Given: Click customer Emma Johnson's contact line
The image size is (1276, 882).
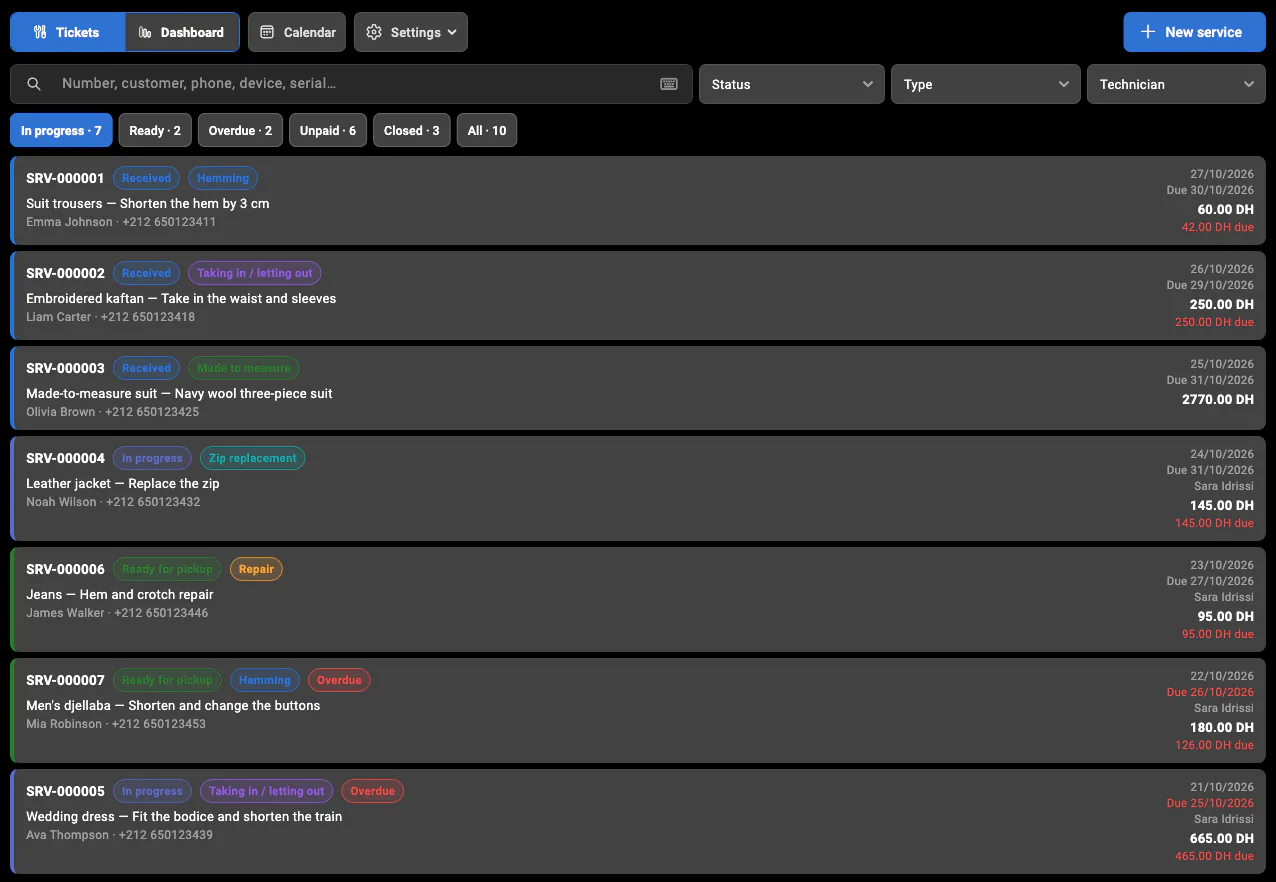Looking at the screenshot, I should click(120, 222).
